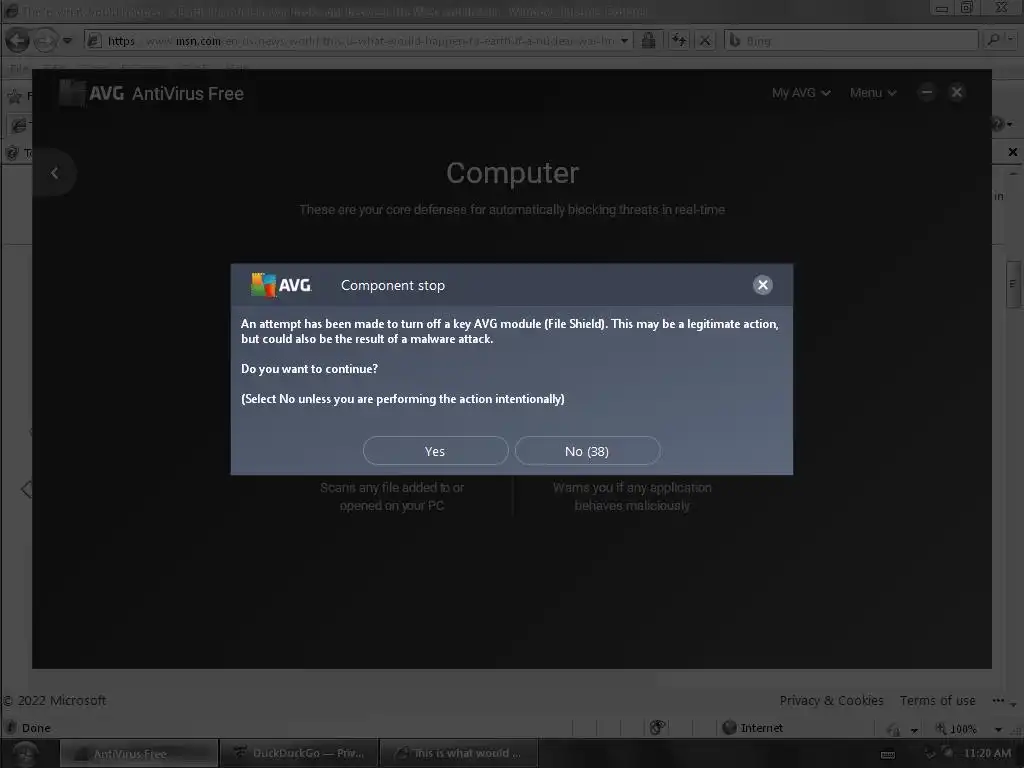This screenshot has height=768, width=1024.
Task: Focus the Bing search box
Action: pos(852,40)
